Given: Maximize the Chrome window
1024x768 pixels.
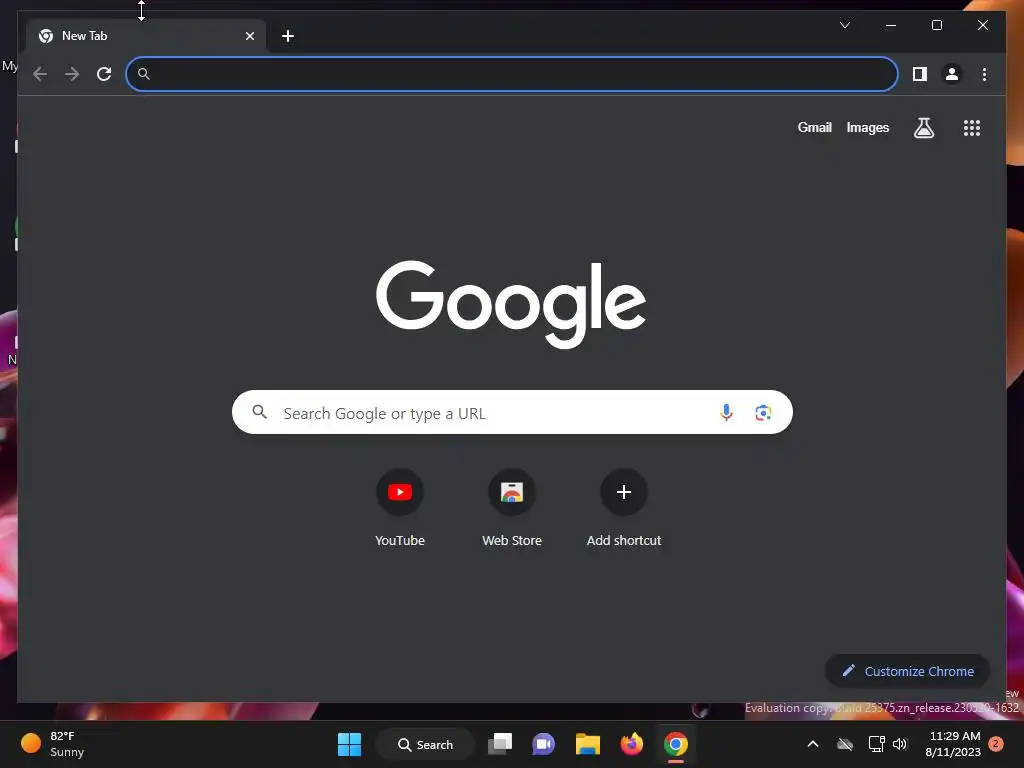Looking at the screenshot, I should tap(936, 25).
